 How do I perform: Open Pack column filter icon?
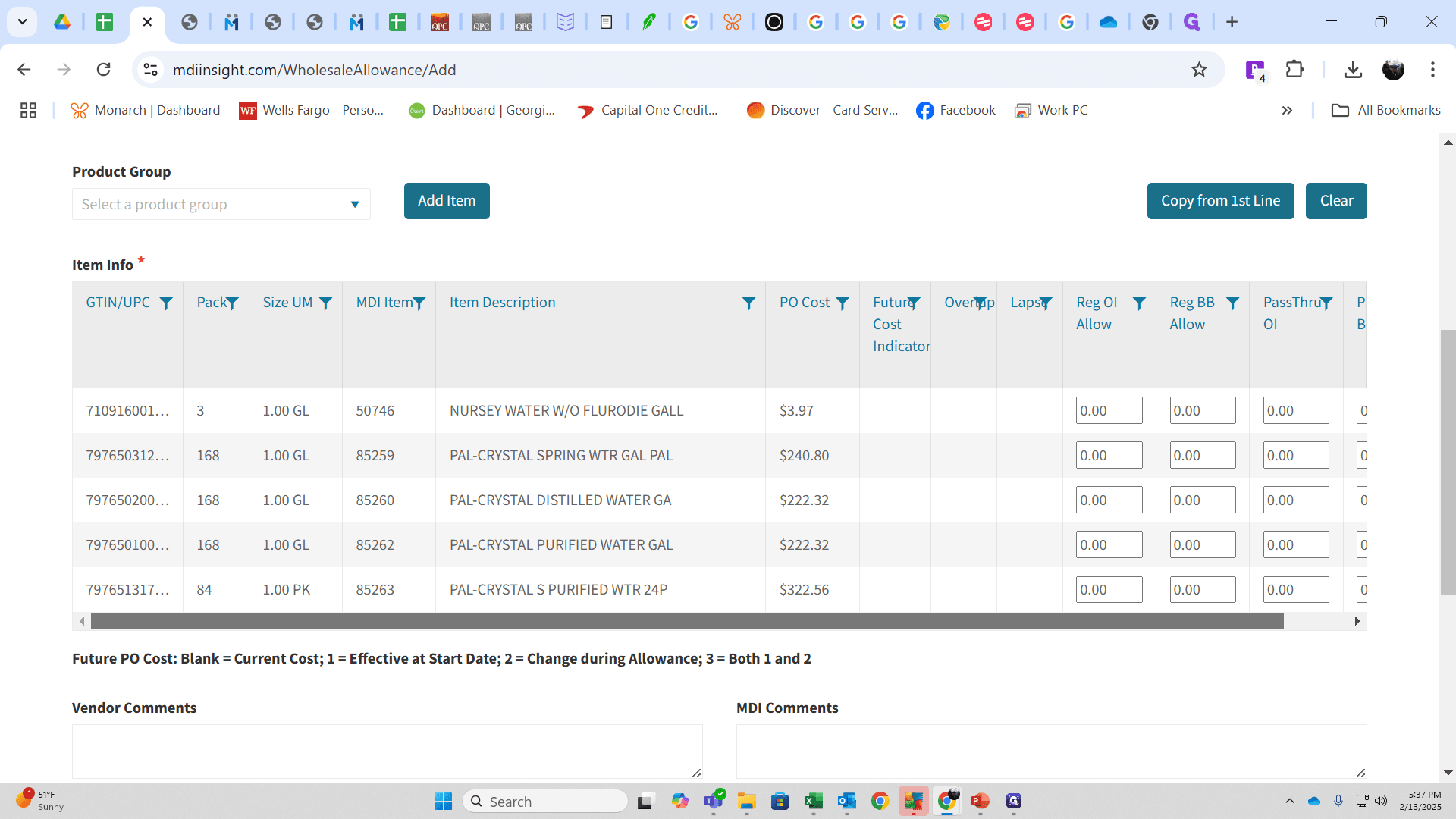coord(233,303)
